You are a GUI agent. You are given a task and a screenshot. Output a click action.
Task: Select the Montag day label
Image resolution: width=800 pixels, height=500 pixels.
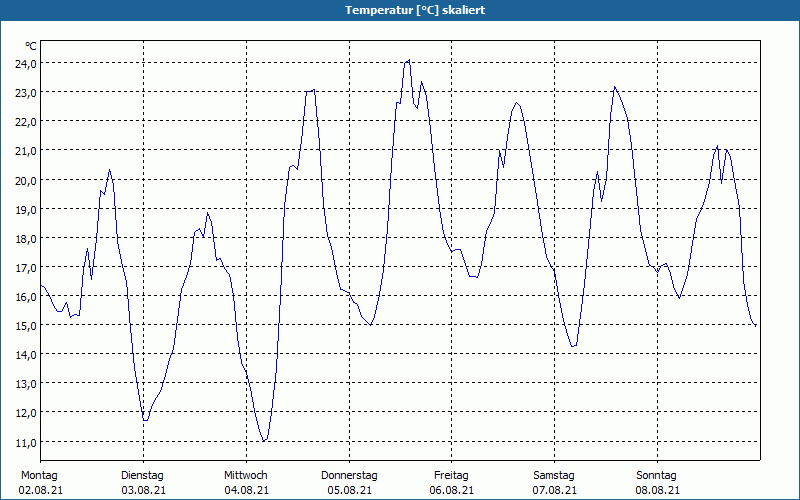[x=39, y=475]
